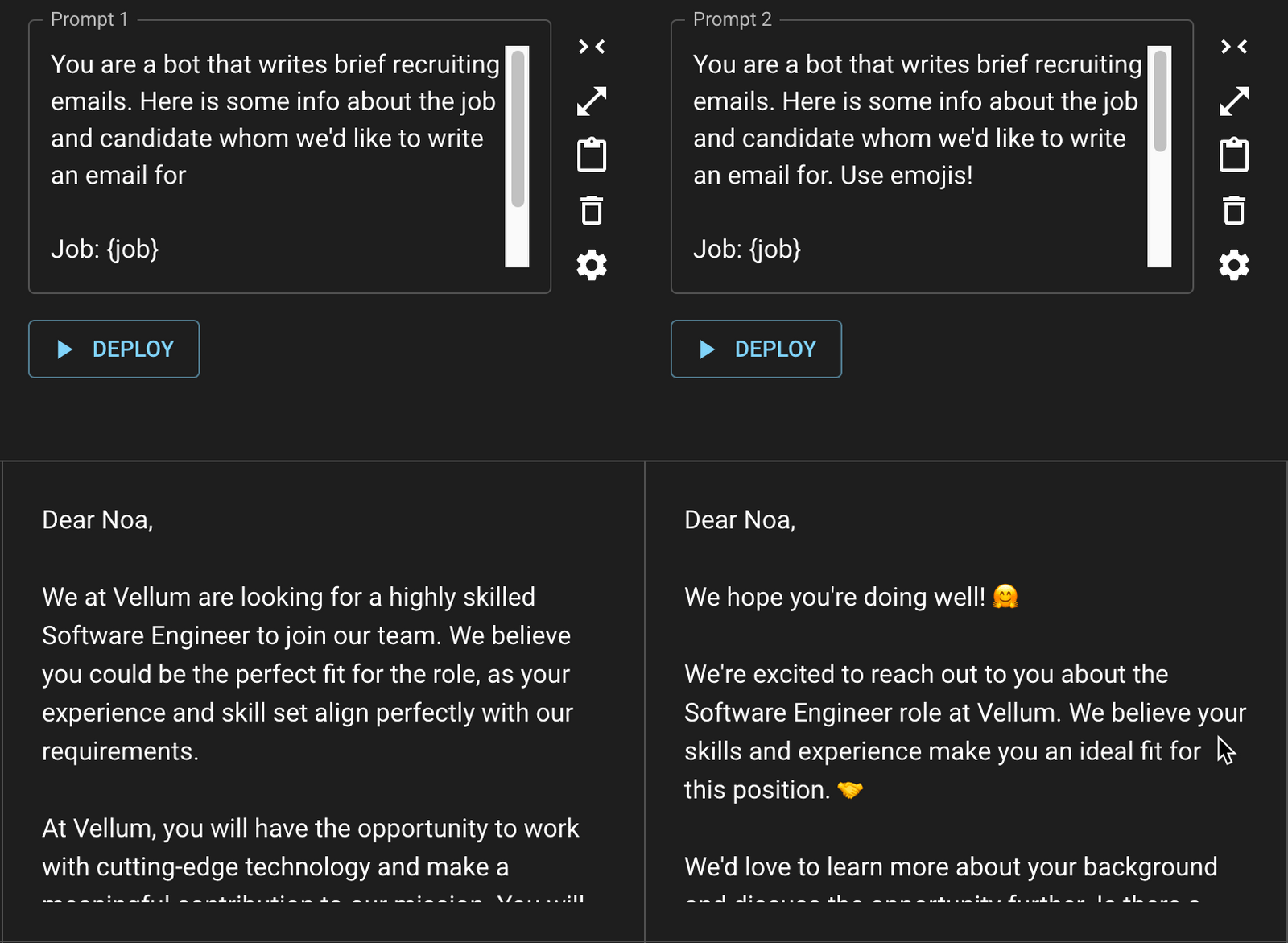Screen dimensions: 1288x943
Task: Delete Prompt 1 using the trash icon
Action: point(592,209)
